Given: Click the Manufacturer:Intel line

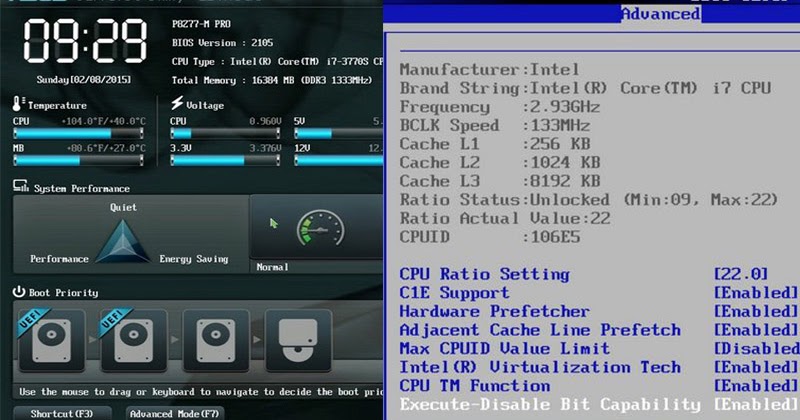Looking at the screenshot, I should tap(489, 69).
